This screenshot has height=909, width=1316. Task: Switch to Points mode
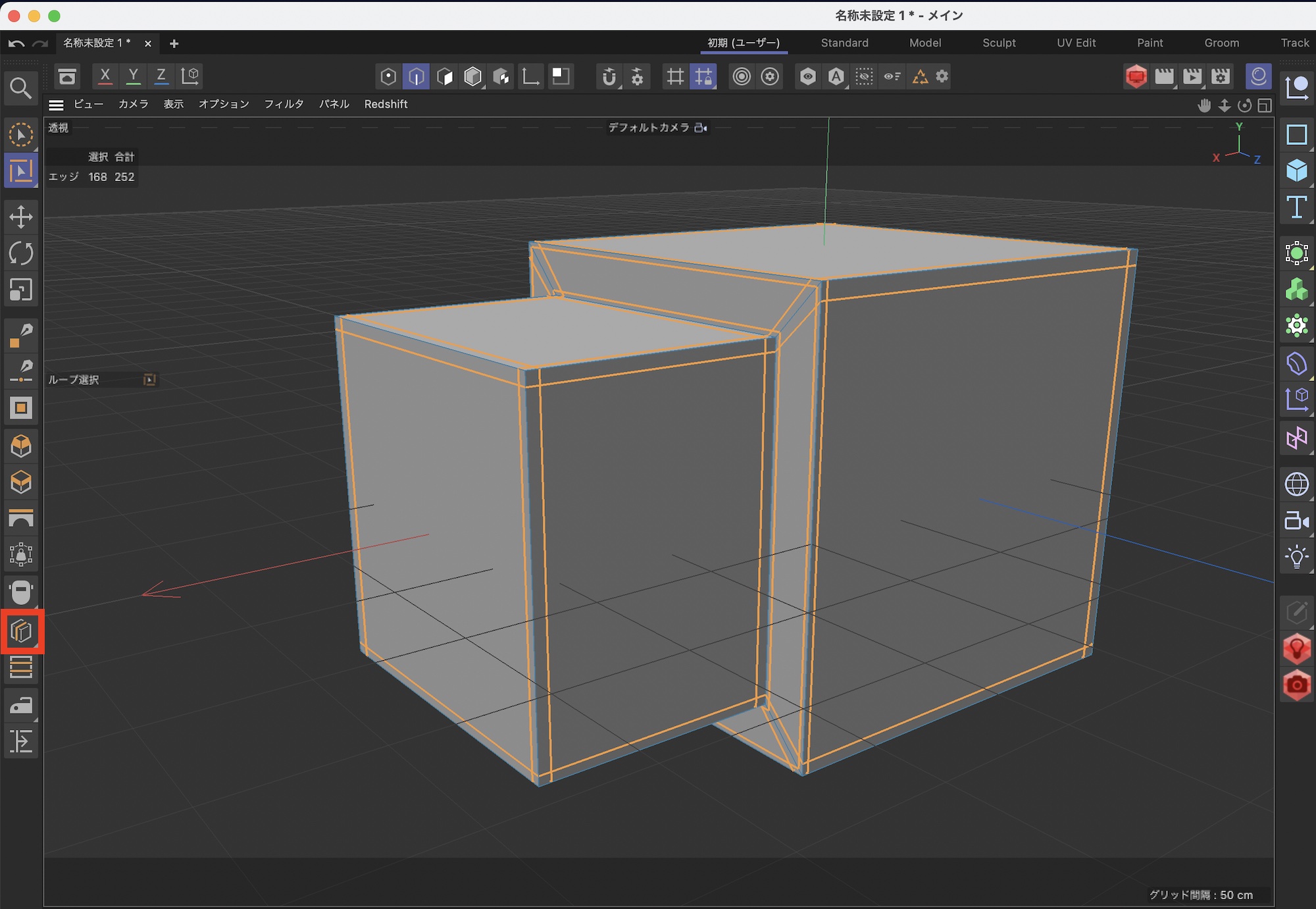[x=388, y=77]
